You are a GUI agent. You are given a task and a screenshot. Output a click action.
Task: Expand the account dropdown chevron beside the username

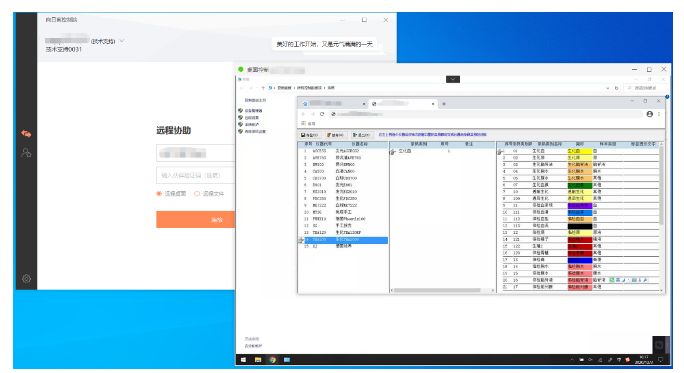122,41
